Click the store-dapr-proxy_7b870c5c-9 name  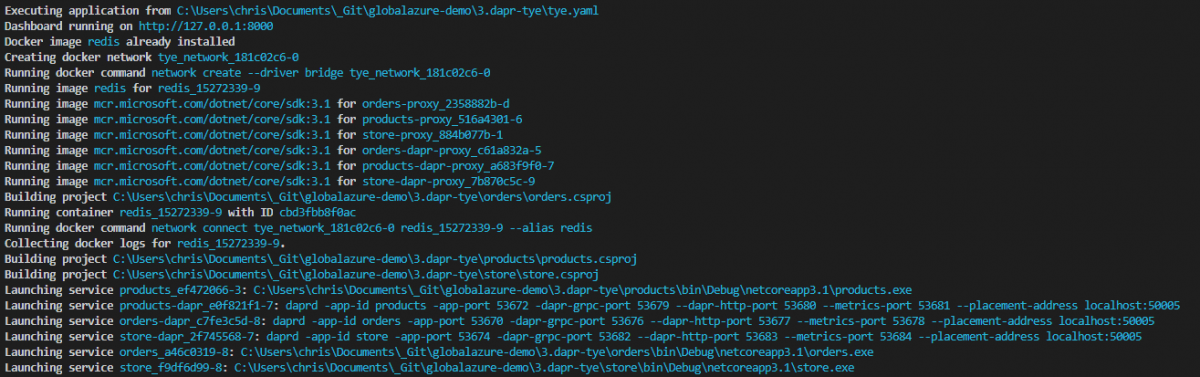point(449,182)
